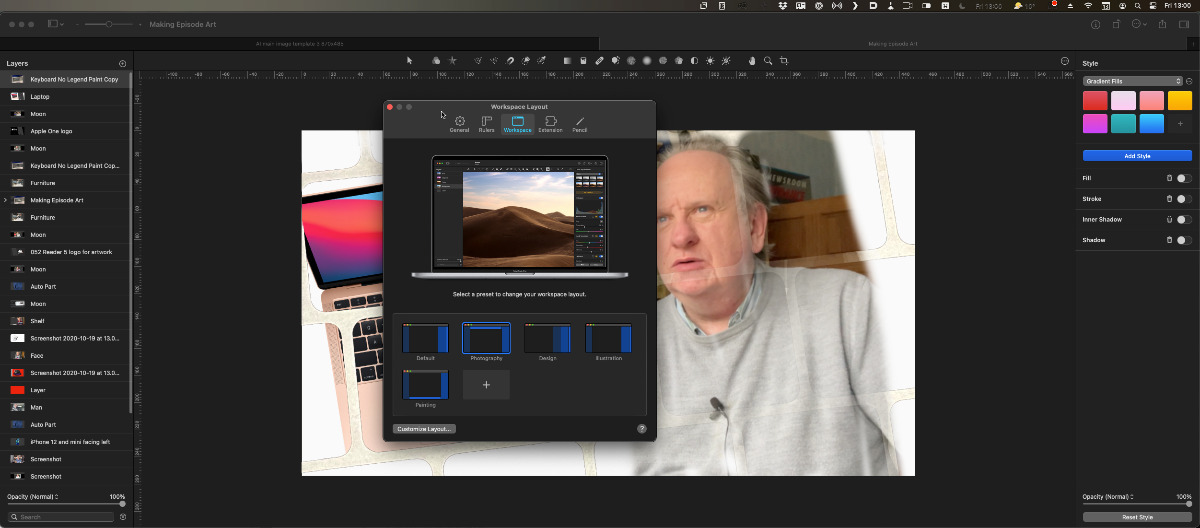This screenshot has width=1200, height=528.
Task: Select the Crop tool in toolbar
Action: (x=784, y=60)
